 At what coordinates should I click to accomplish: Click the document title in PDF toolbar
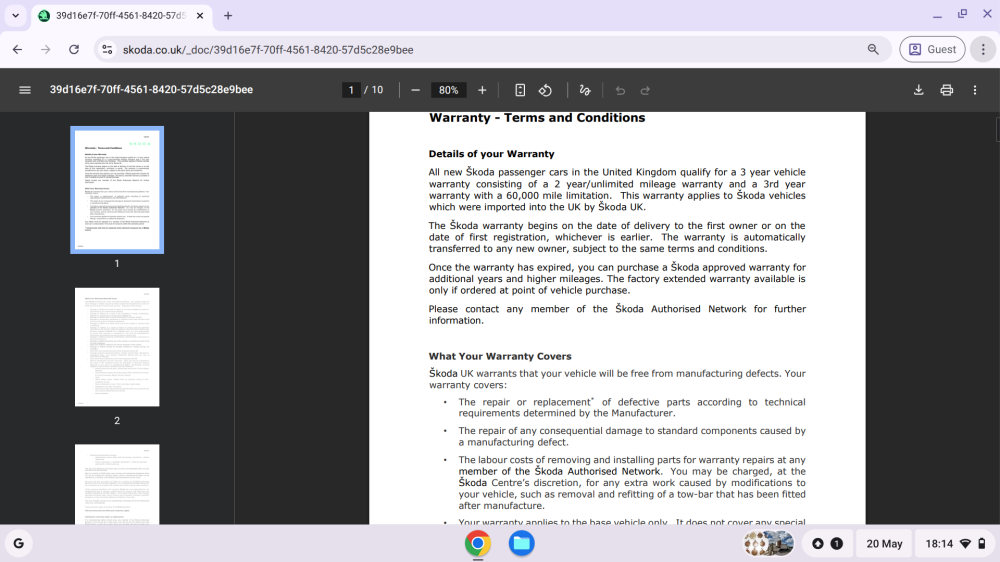151,90
